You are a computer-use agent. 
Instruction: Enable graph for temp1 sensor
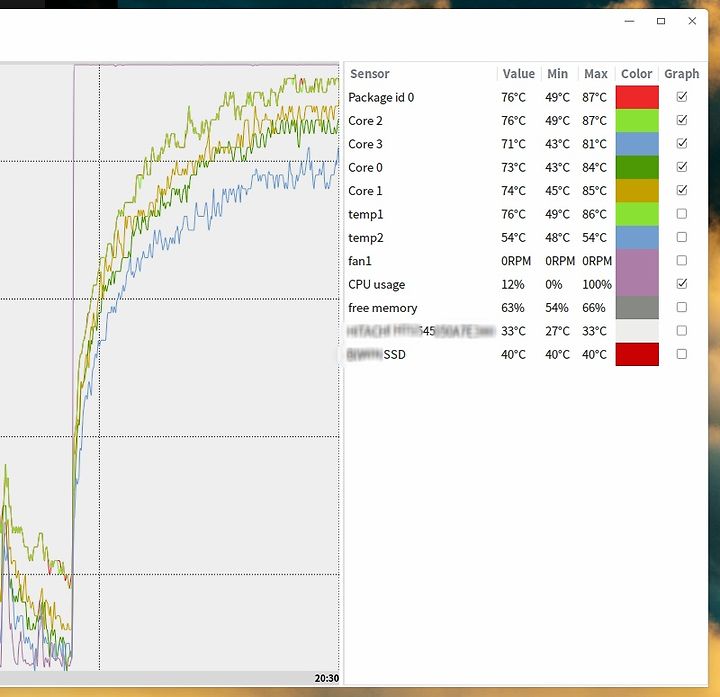coord(681,214)
